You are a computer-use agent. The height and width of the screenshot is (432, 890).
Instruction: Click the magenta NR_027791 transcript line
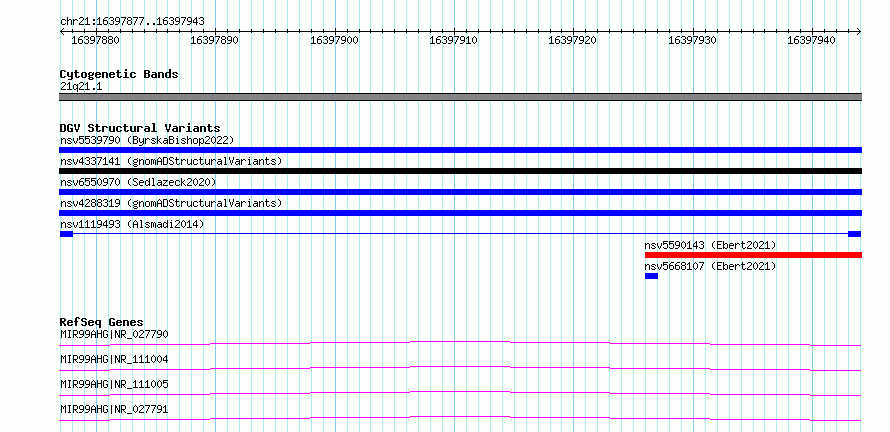[460, 418]
